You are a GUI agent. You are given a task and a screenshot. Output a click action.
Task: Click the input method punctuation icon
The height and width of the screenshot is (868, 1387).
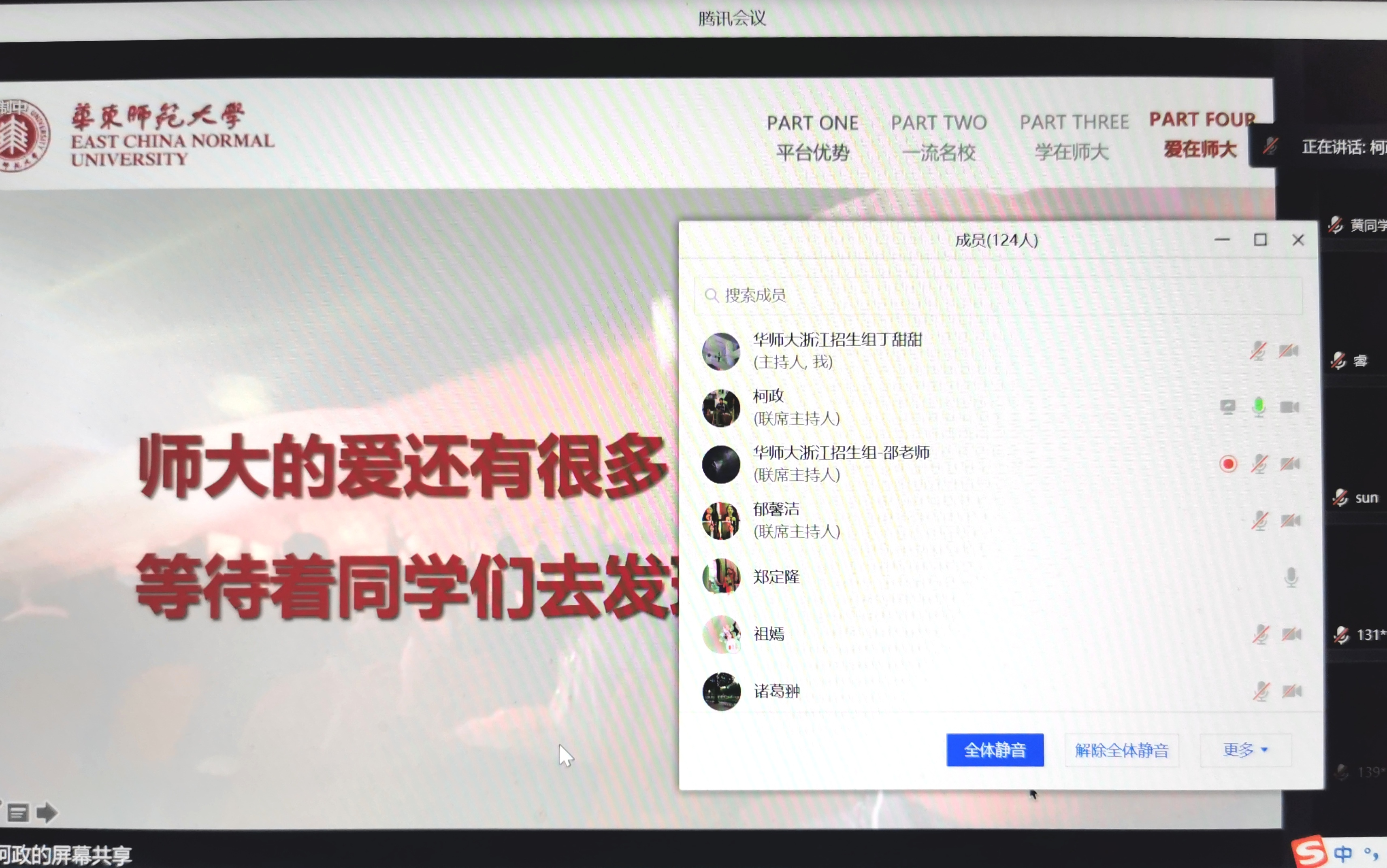(x=1371, y=854)
